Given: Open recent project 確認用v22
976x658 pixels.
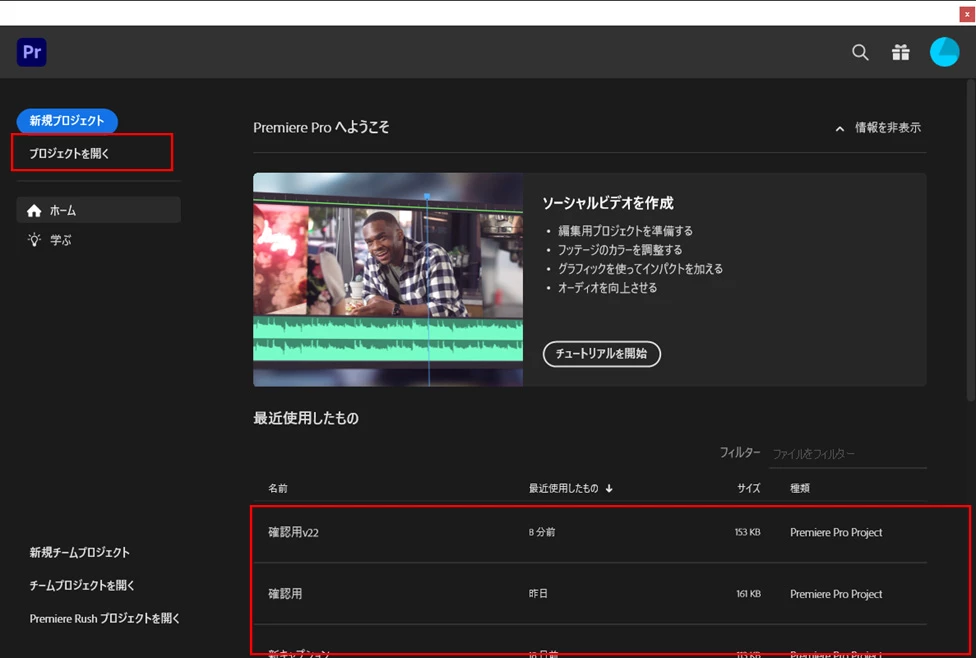Looking at the screenshot, I should coord(590,532).
